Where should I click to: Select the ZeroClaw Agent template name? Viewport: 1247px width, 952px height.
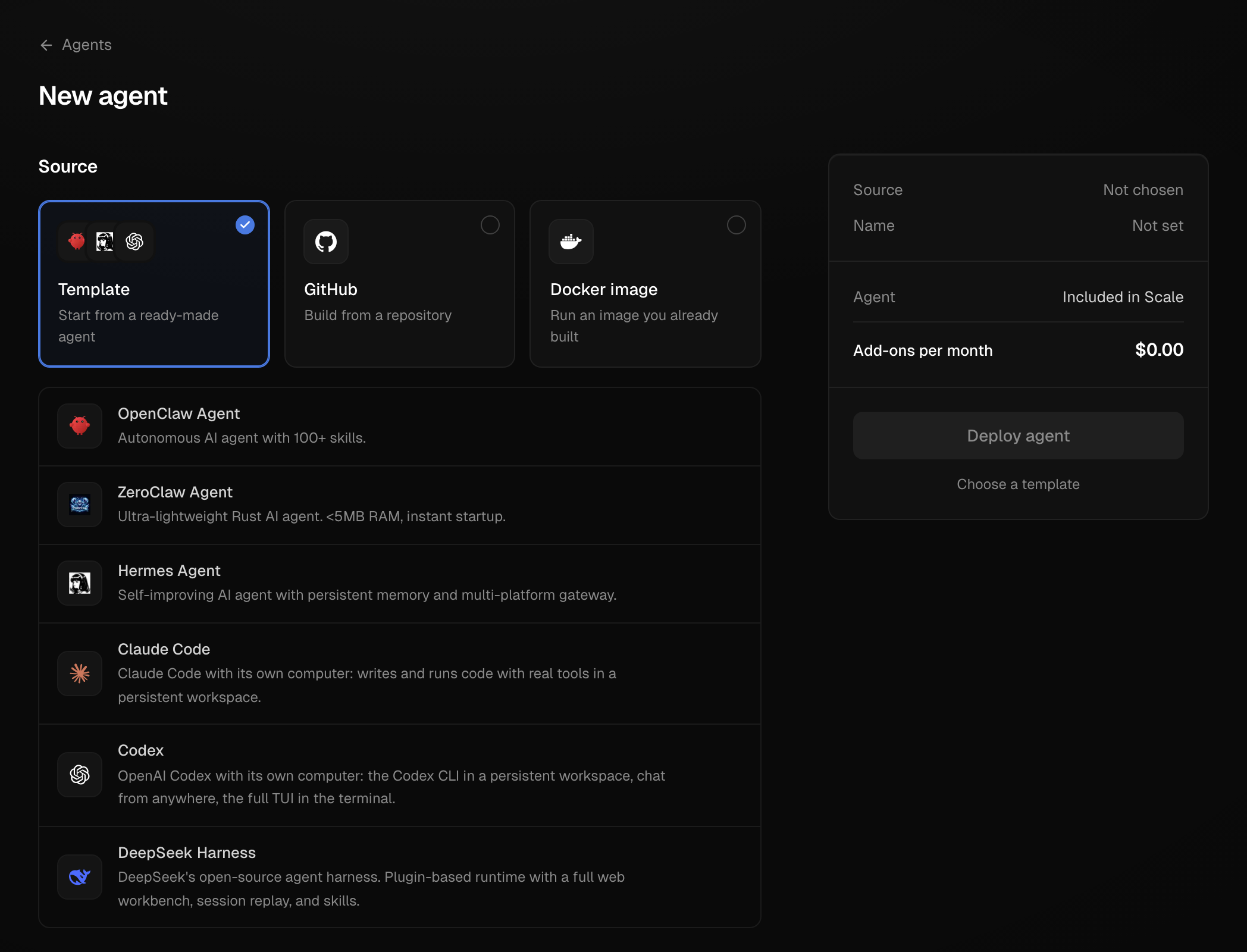coord(175,492)
